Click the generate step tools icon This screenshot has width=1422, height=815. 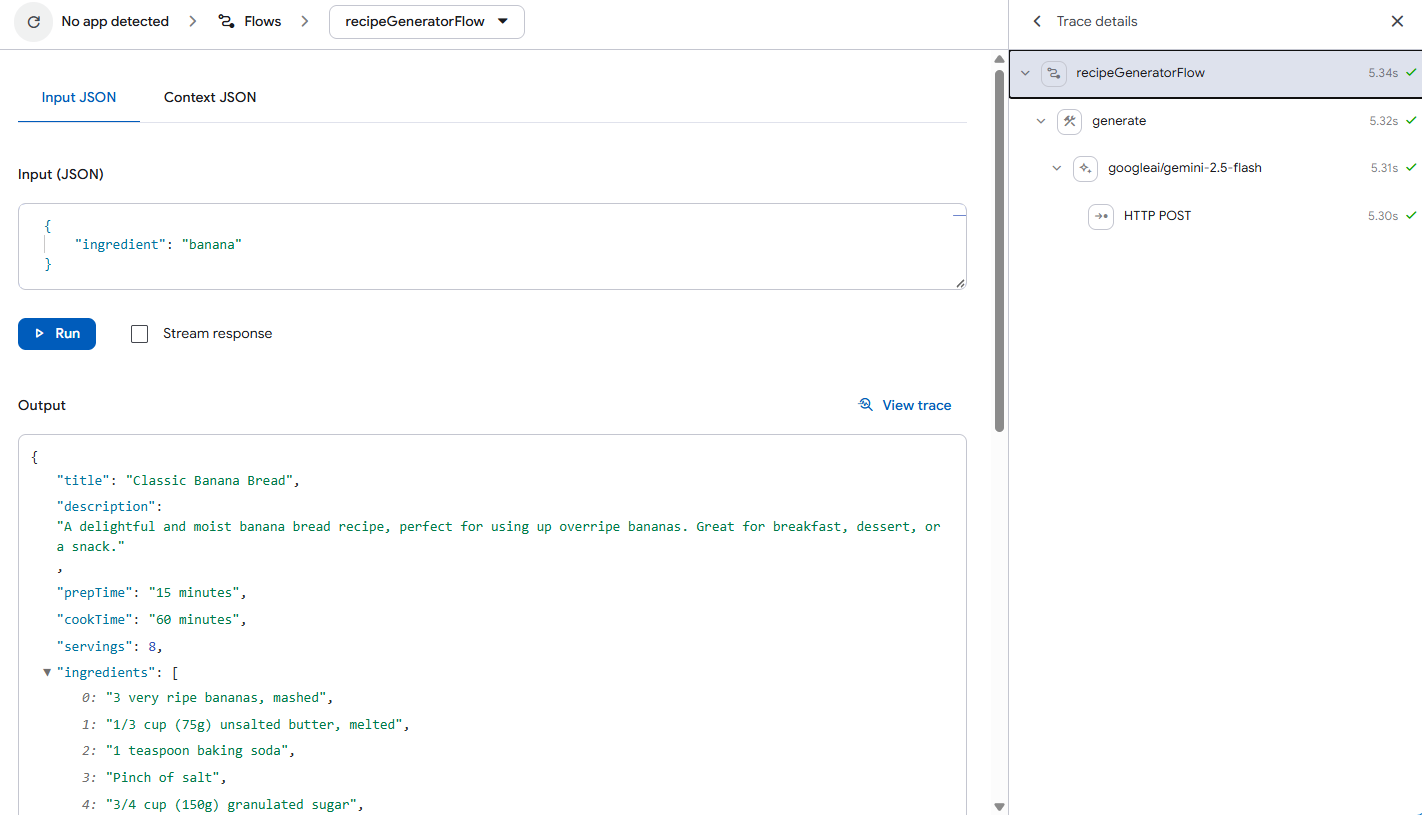[x=1070, y=121]
